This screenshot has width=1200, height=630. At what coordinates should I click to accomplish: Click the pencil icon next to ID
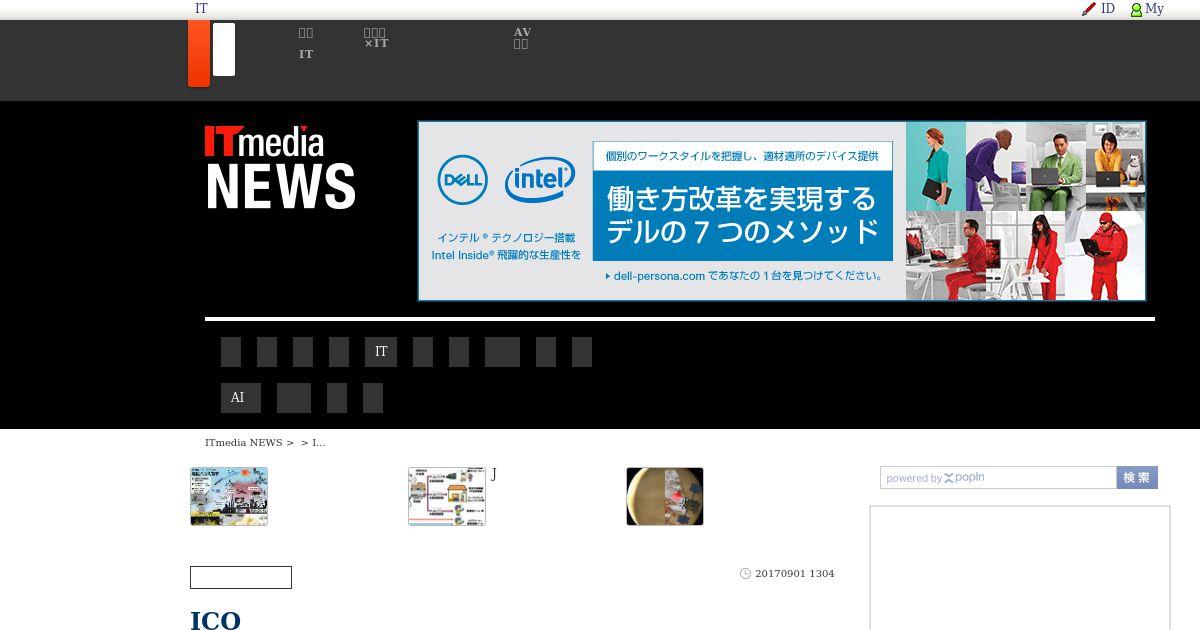[1089, 9]
